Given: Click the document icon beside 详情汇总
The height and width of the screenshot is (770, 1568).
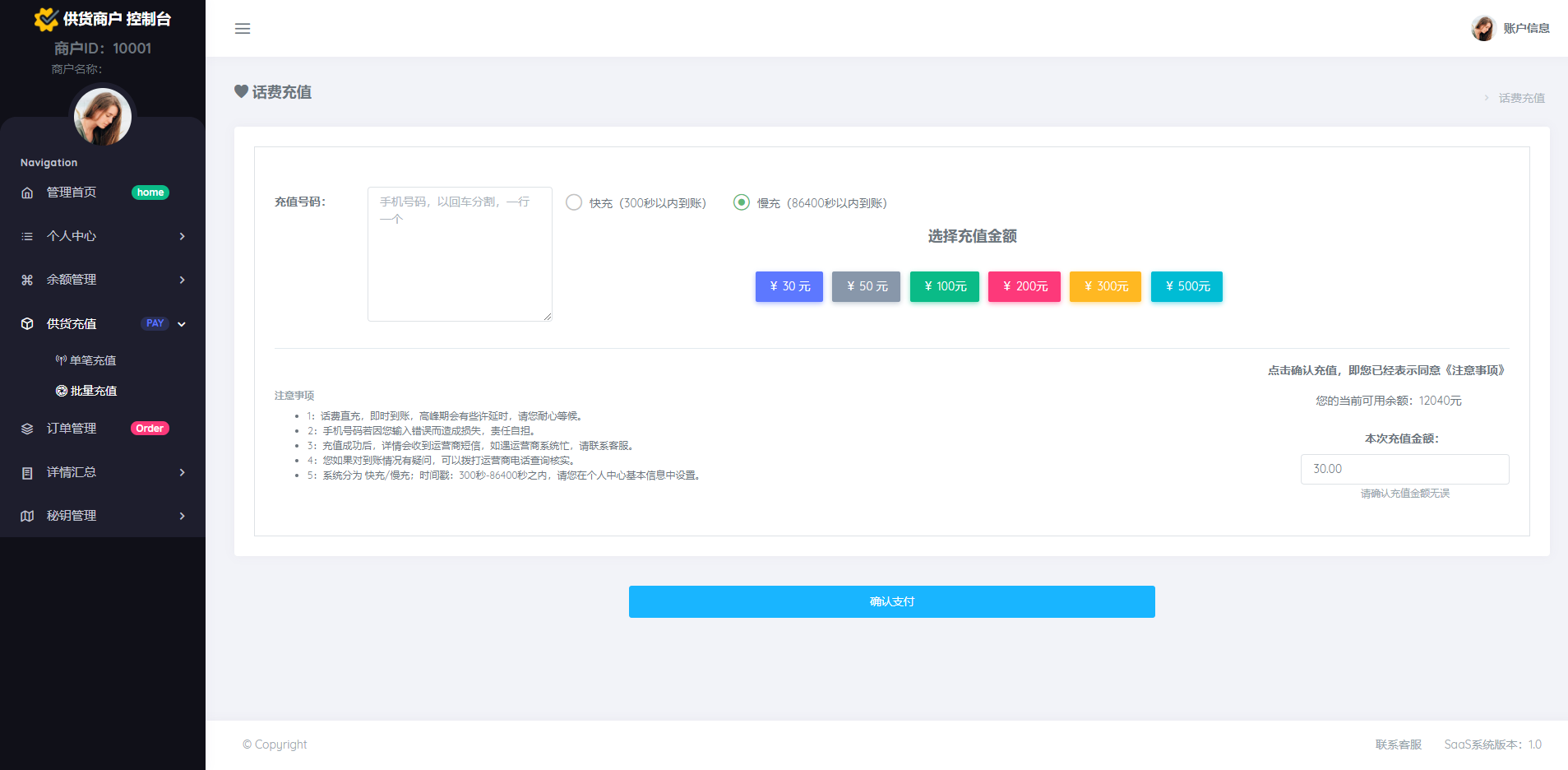Looking at the screenshot, I should pos(27,473).
